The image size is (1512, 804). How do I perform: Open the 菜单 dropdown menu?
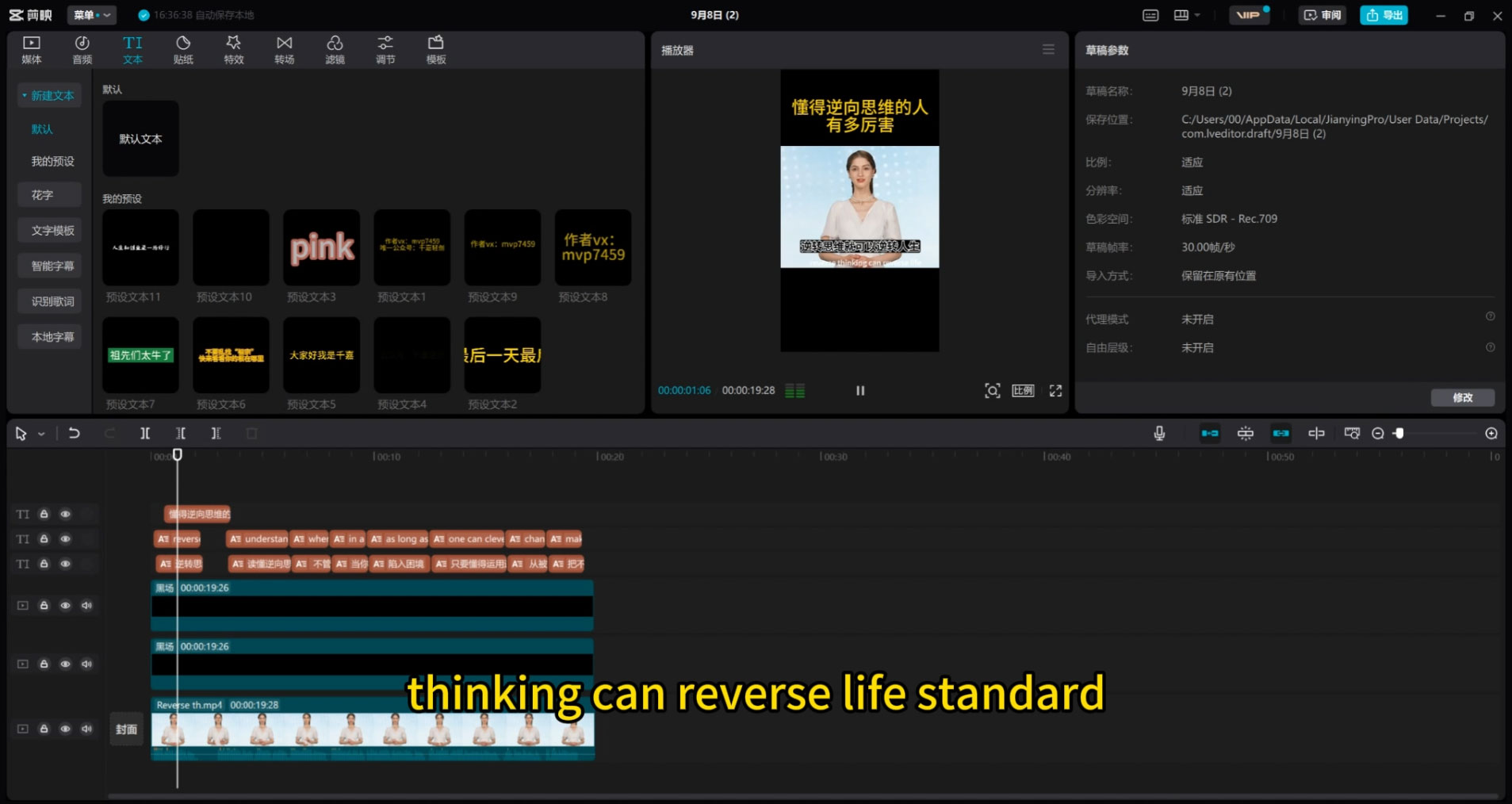pos(92,15)
